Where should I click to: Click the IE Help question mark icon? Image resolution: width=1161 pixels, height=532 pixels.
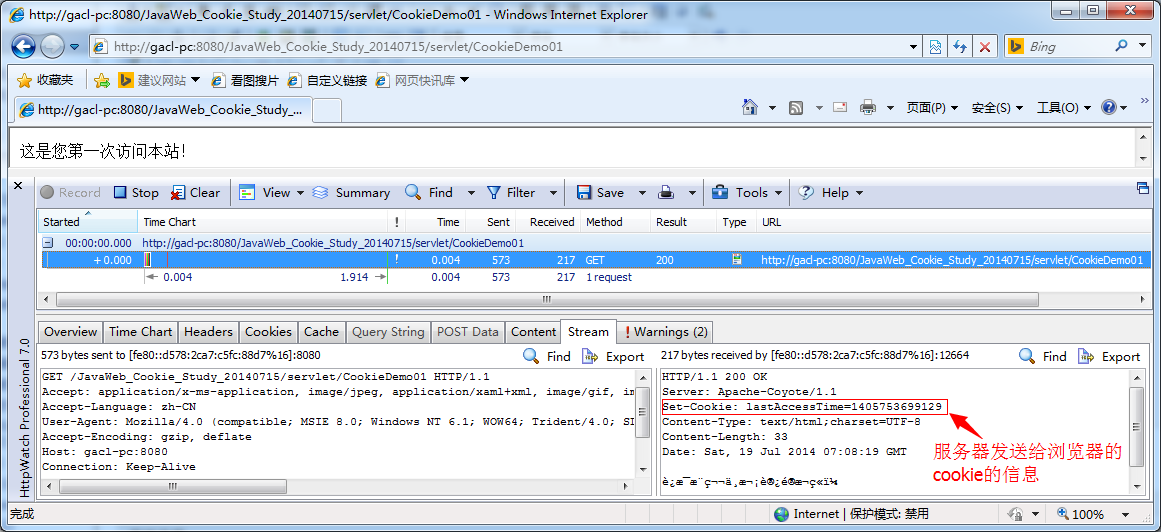[1108, 108]
